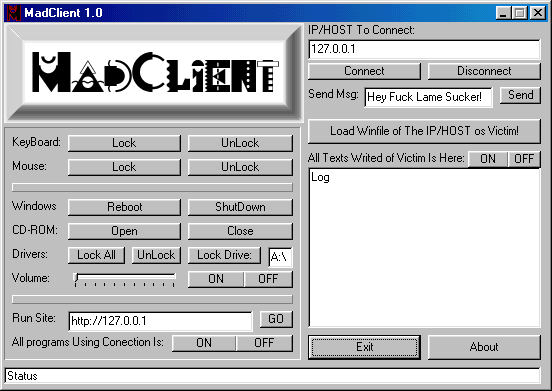Click the Load Winfile of The IP/HOST button
Viewport: 552px width, 391px height.
[424, 131]
